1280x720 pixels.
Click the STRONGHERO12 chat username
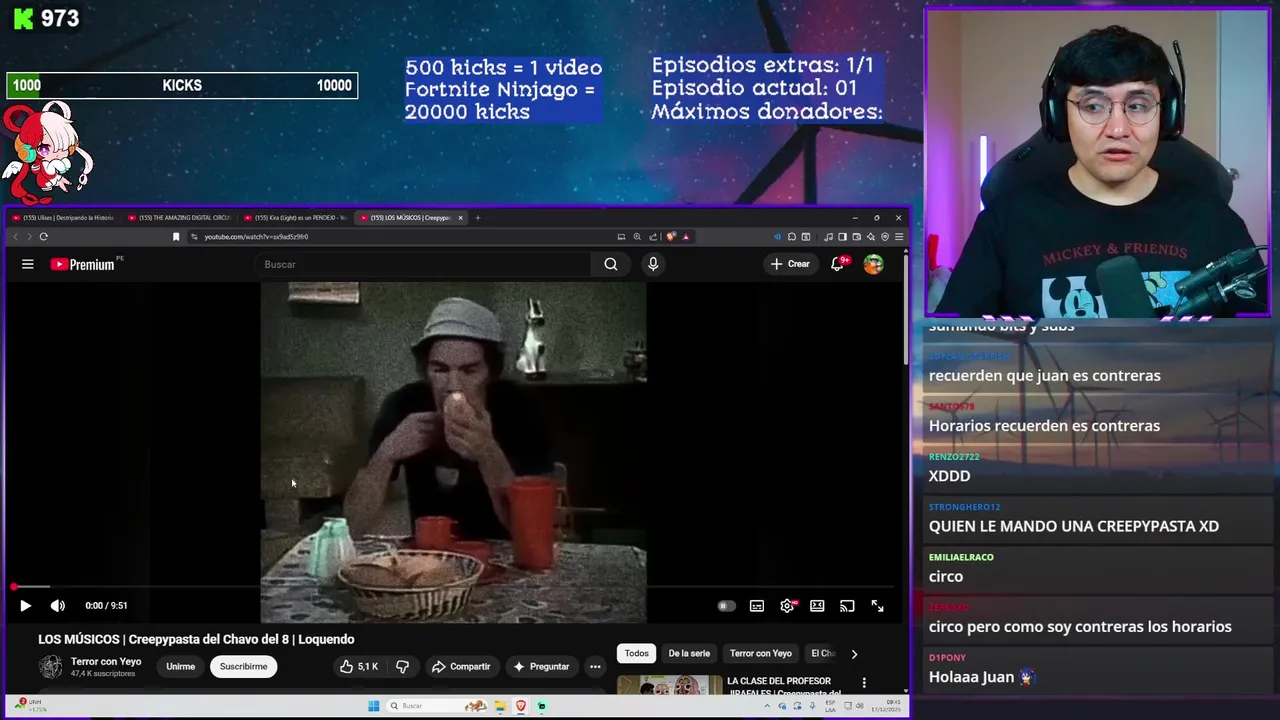point(964,507)
